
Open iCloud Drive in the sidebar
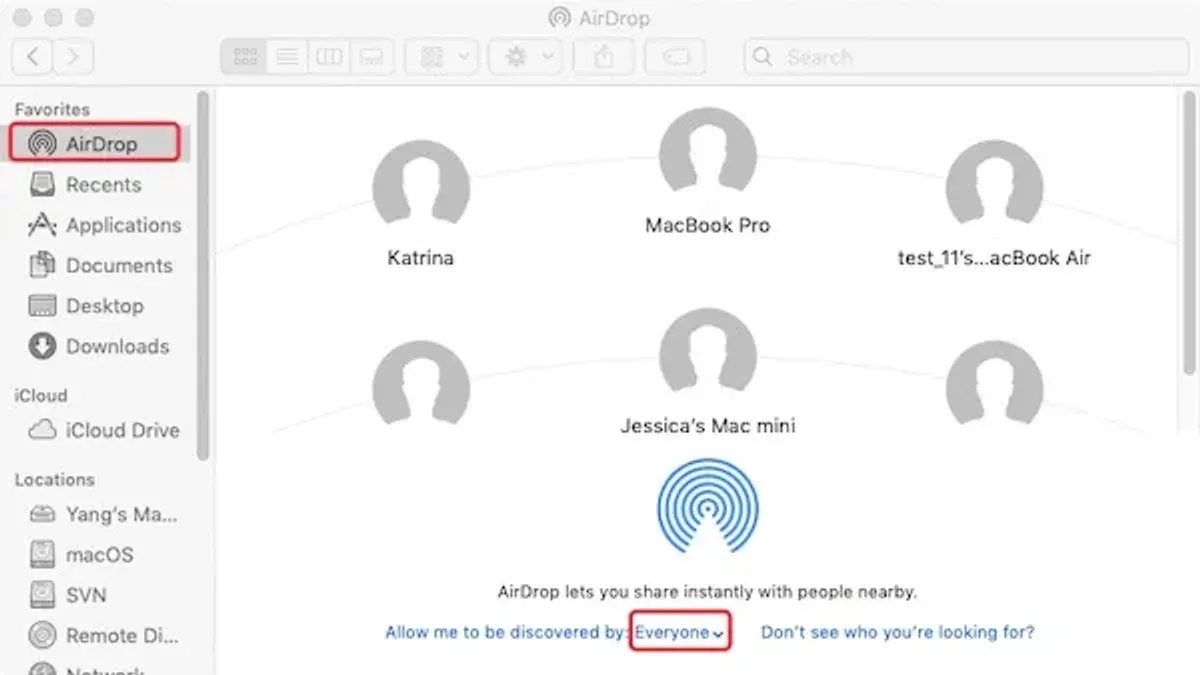tap(103, 430)
